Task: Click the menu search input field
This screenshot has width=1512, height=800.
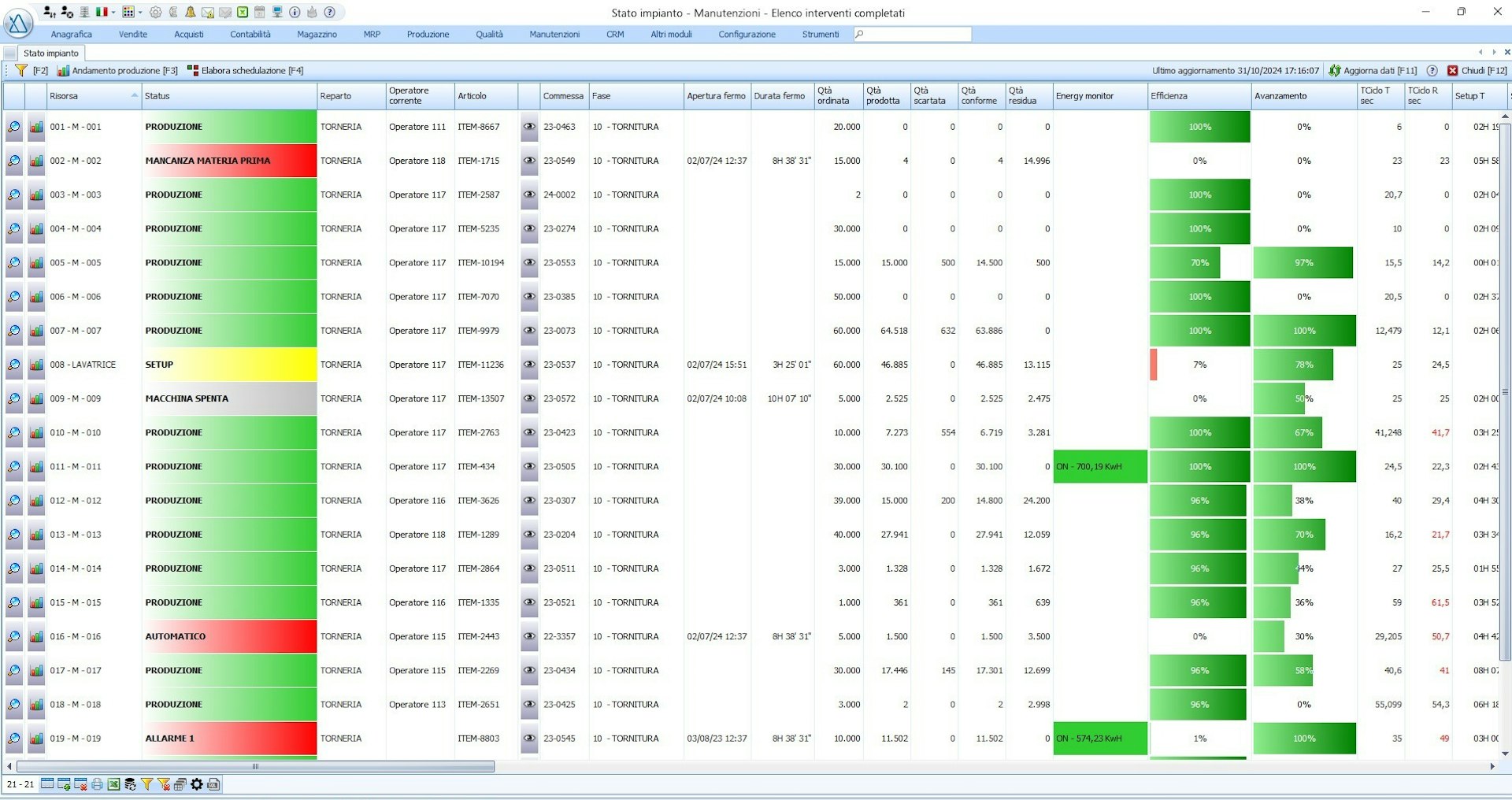Action: [x=913, y=35]
